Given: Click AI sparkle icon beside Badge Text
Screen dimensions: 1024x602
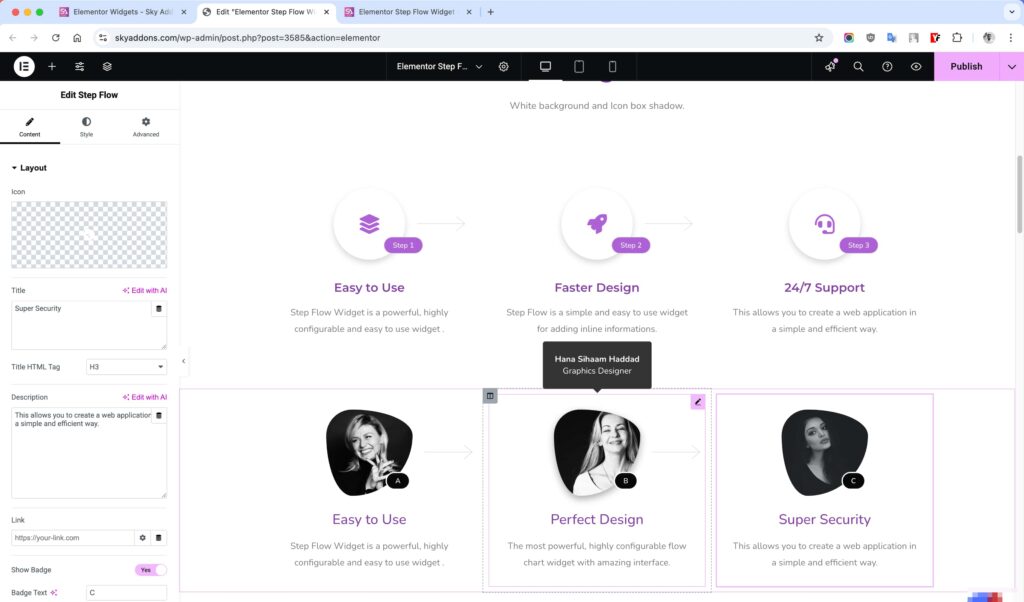Looking at the screenshot, I should (54, 593).
